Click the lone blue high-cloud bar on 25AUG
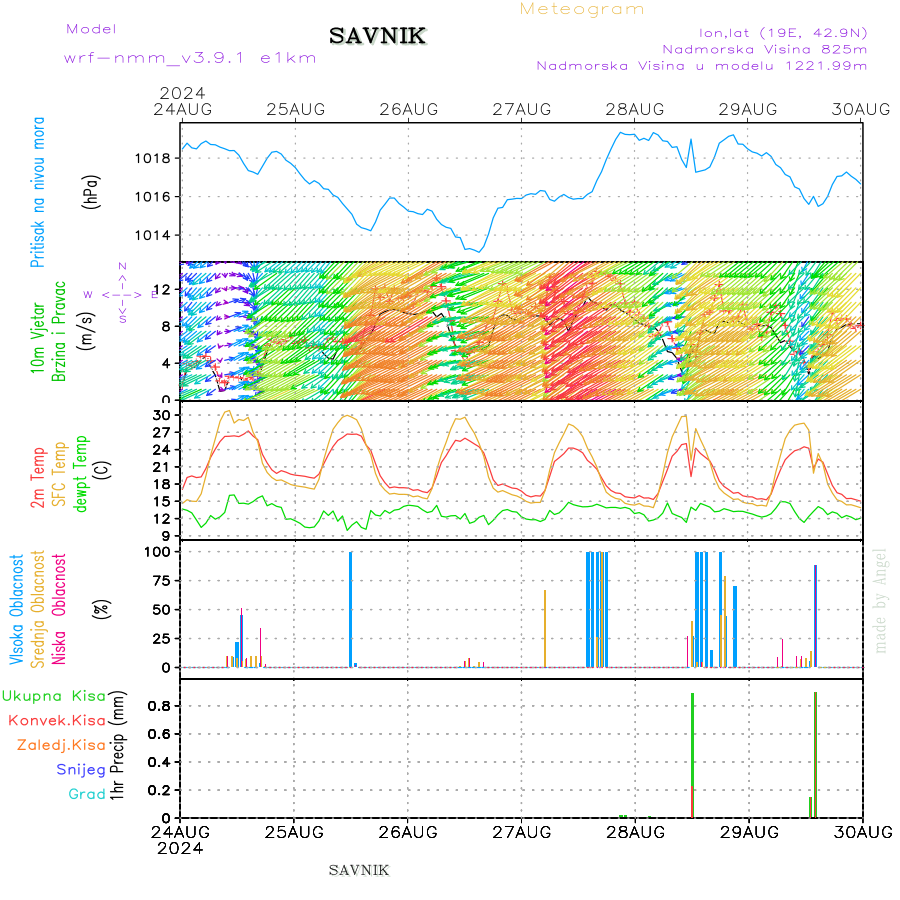Screen dimensions: 900x900 pos(351,610)
